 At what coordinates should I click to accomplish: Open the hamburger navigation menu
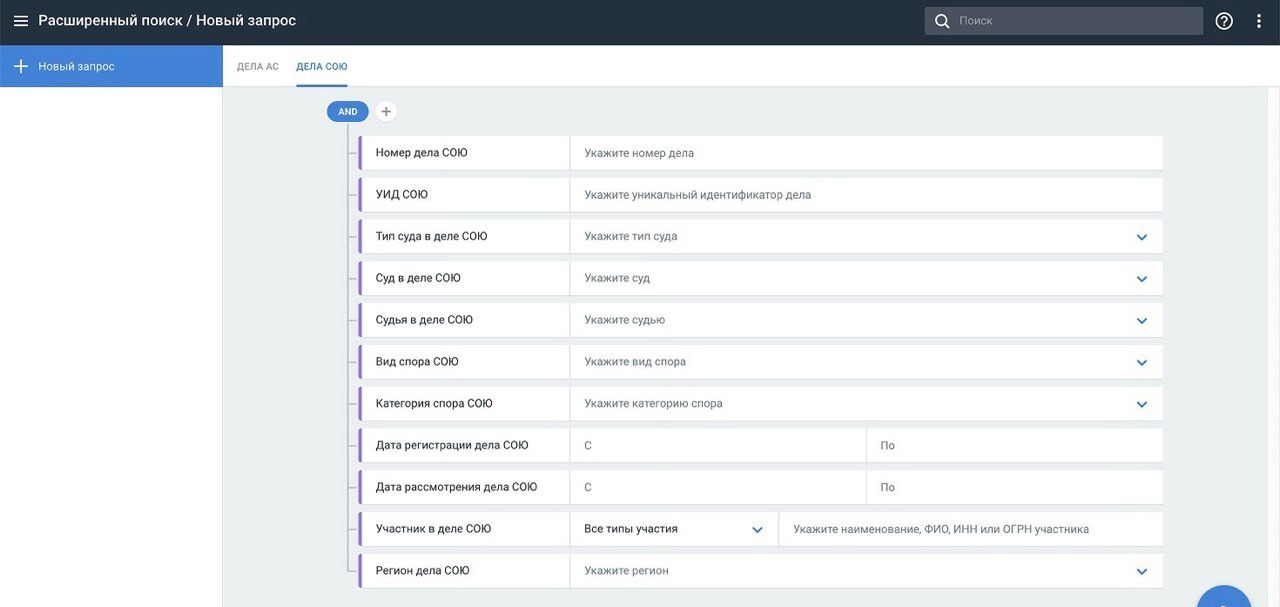[21, 21]
